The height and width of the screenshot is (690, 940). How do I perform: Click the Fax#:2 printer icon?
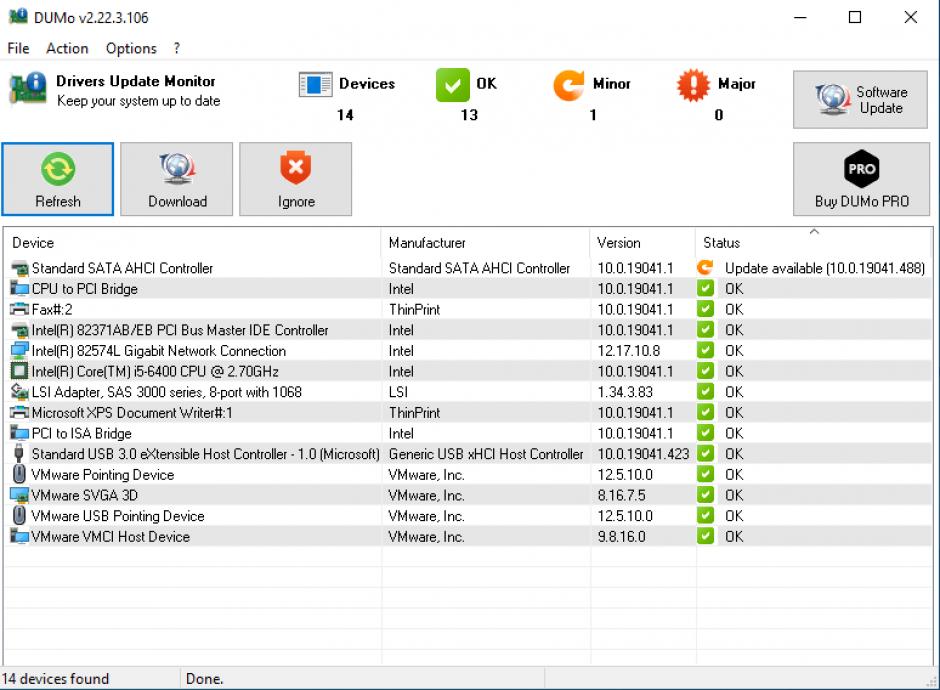[x=19, y=309]
